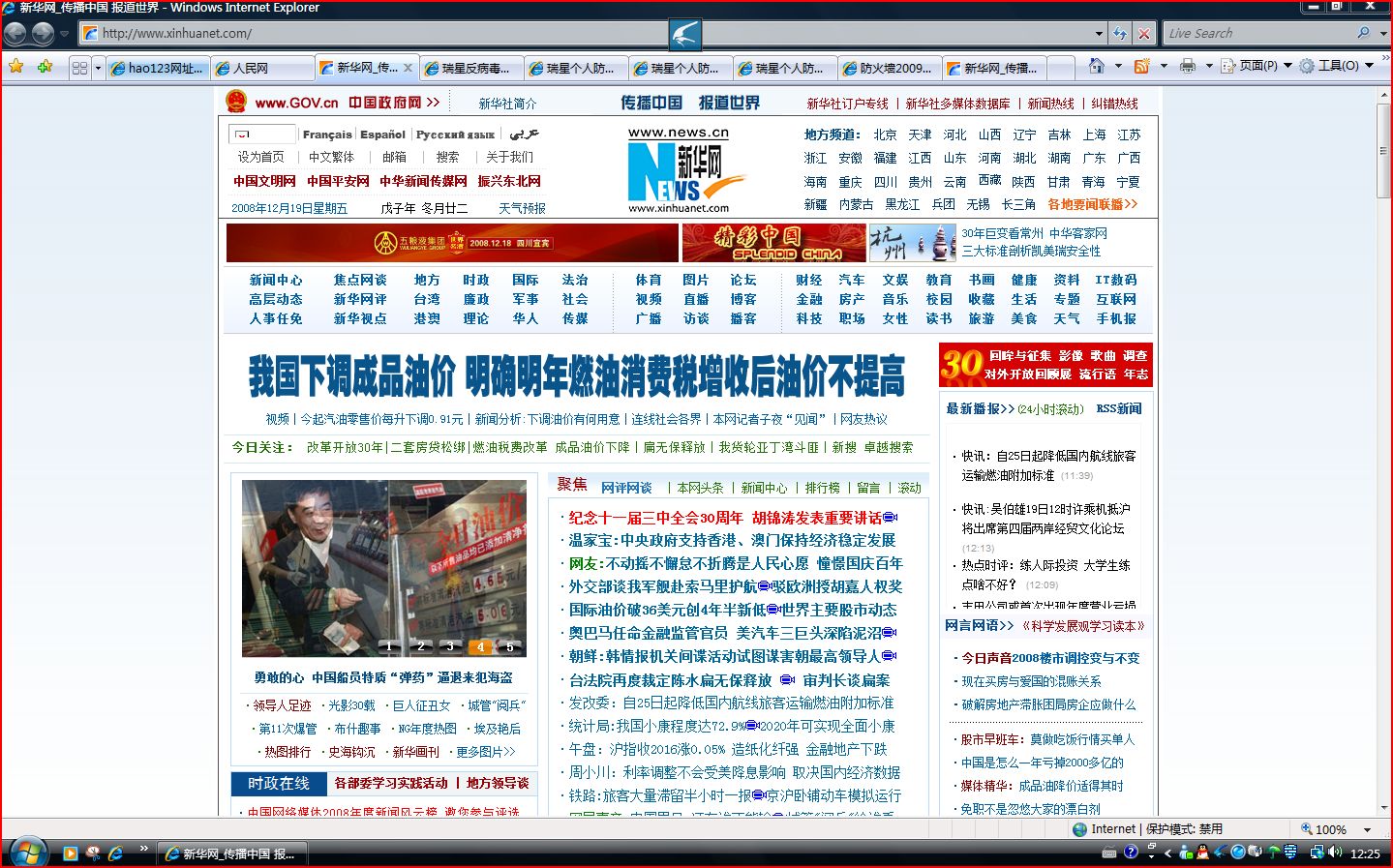This screenshot has width=1393, height=868.
Task: Open the Favorites Center star icon
Action: 16,67
